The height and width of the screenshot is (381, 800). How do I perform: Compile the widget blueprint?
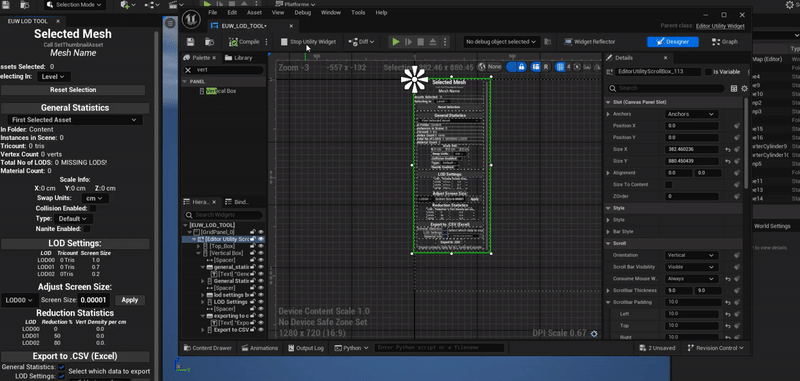(244, 42)
